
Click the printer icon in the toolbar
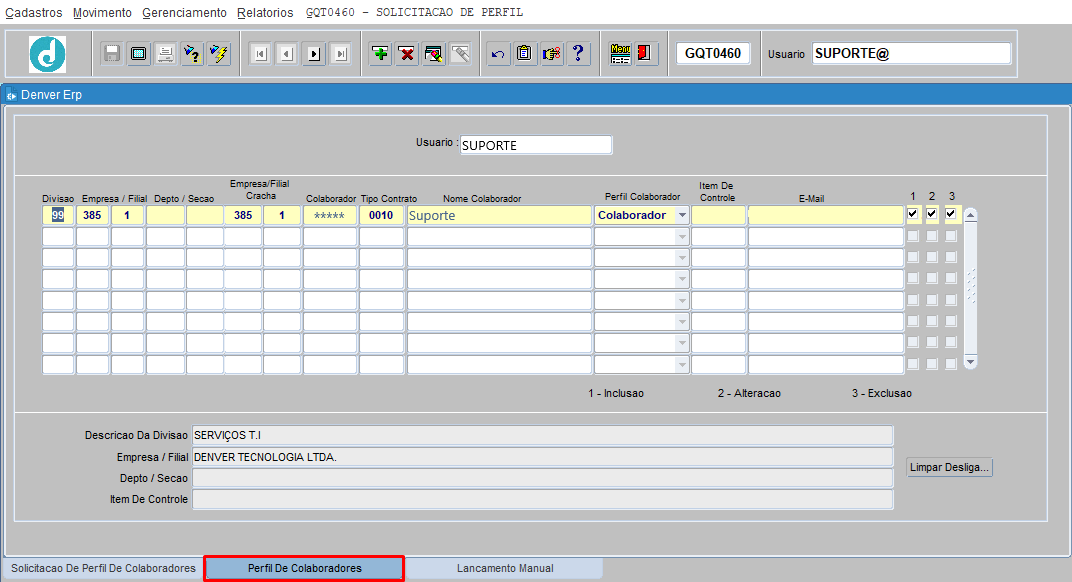click(x=165, y=53)
